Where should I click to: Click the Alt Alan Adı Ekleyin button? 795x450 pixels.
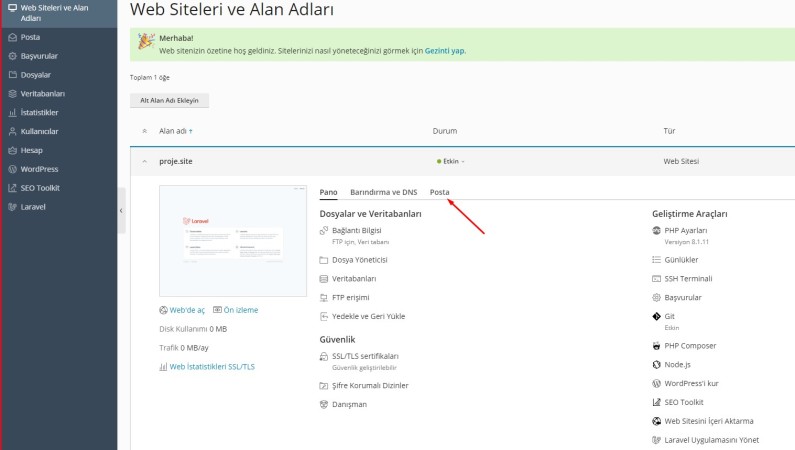pyautogui.click(x=169, y=100)
